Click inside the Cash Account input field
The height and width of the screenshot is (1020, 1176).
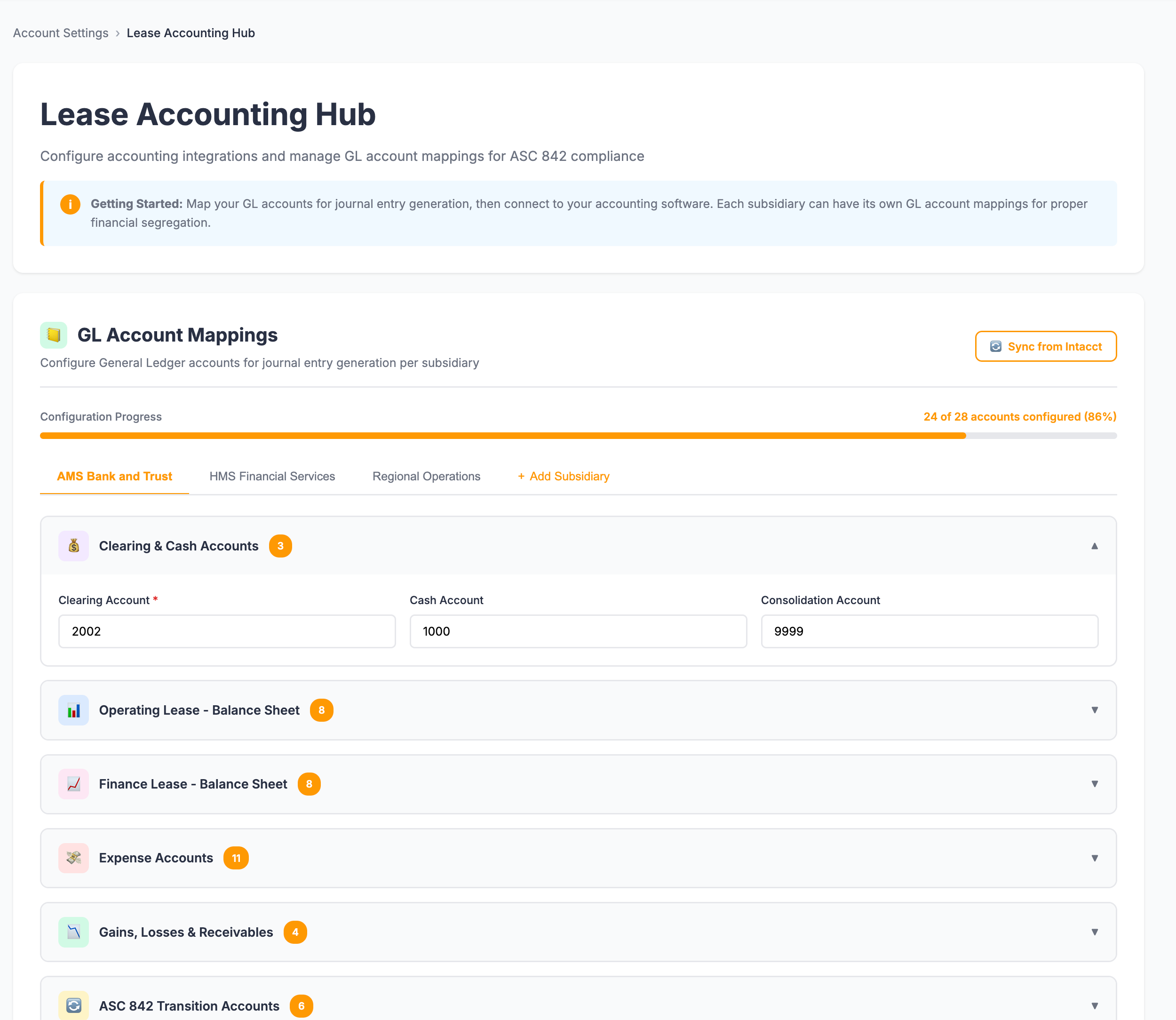point(578,631)
